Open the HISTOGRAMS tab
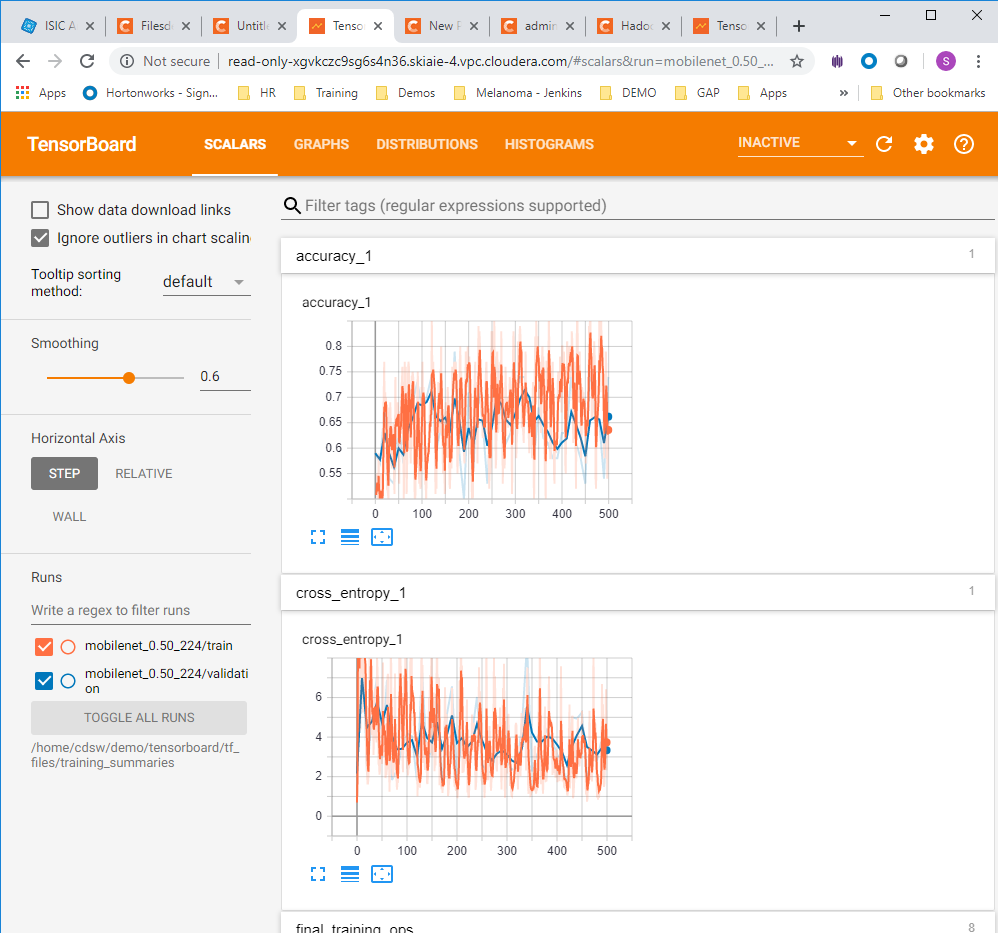This screenshot has width=998, height=933. click(x=549, y=144)
